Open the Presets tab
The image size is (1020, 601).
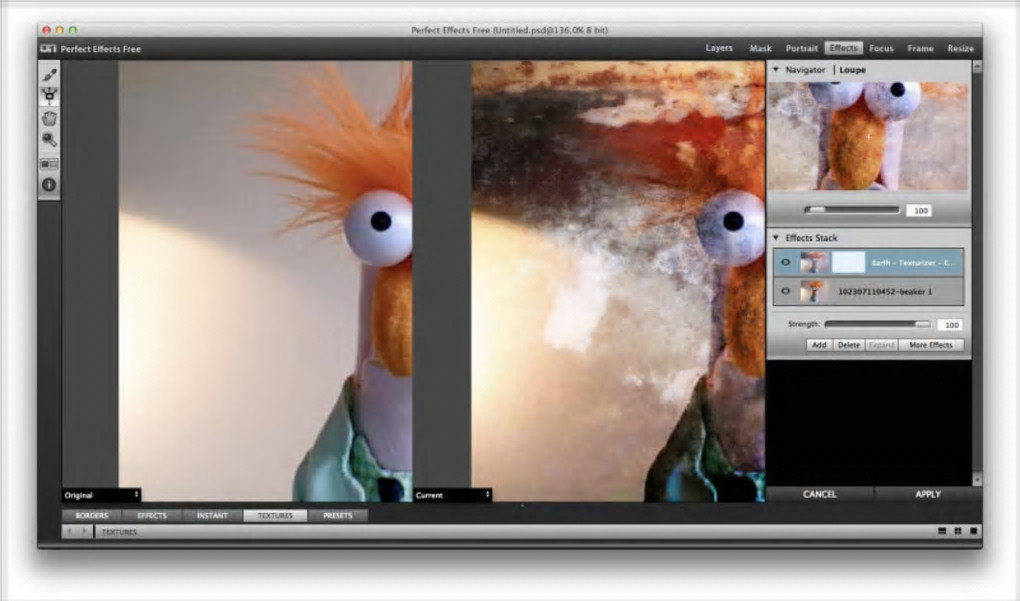(x=338, y=516)
